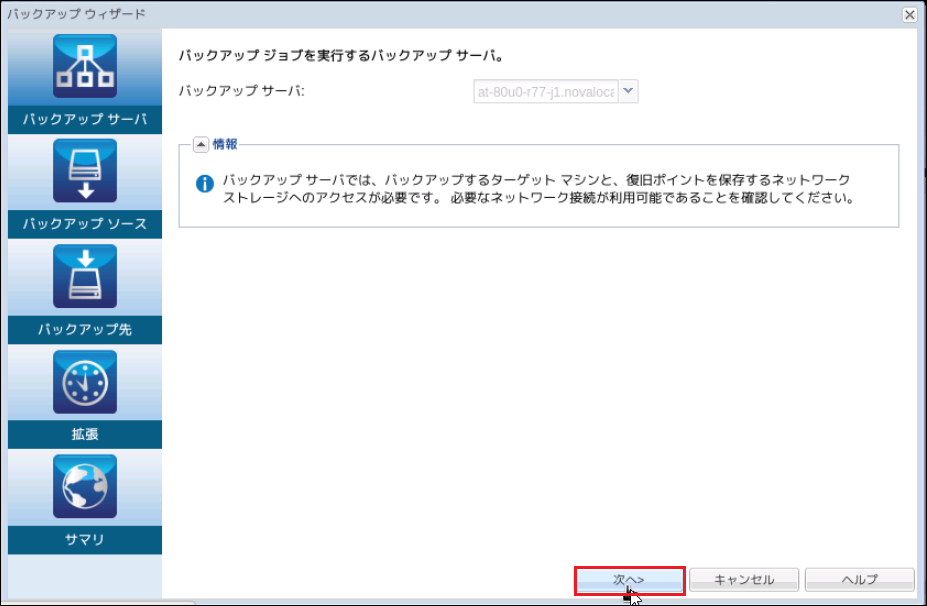Collapse the 情報 section
Screen dimensions: 927x606
[201, 144]
